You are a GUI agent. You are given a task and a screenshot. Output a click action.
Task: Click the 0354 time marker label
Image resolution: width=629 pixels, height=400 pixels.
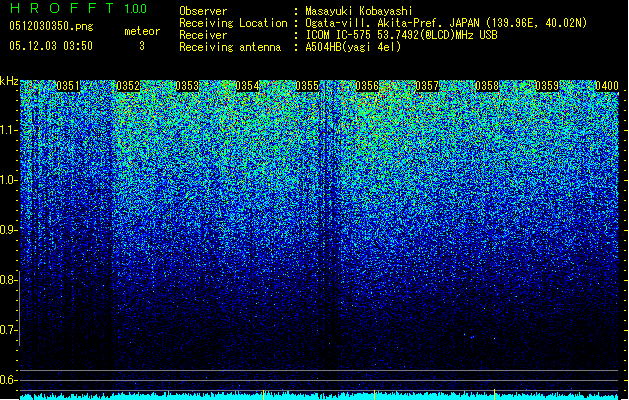[x=248, y=86]
